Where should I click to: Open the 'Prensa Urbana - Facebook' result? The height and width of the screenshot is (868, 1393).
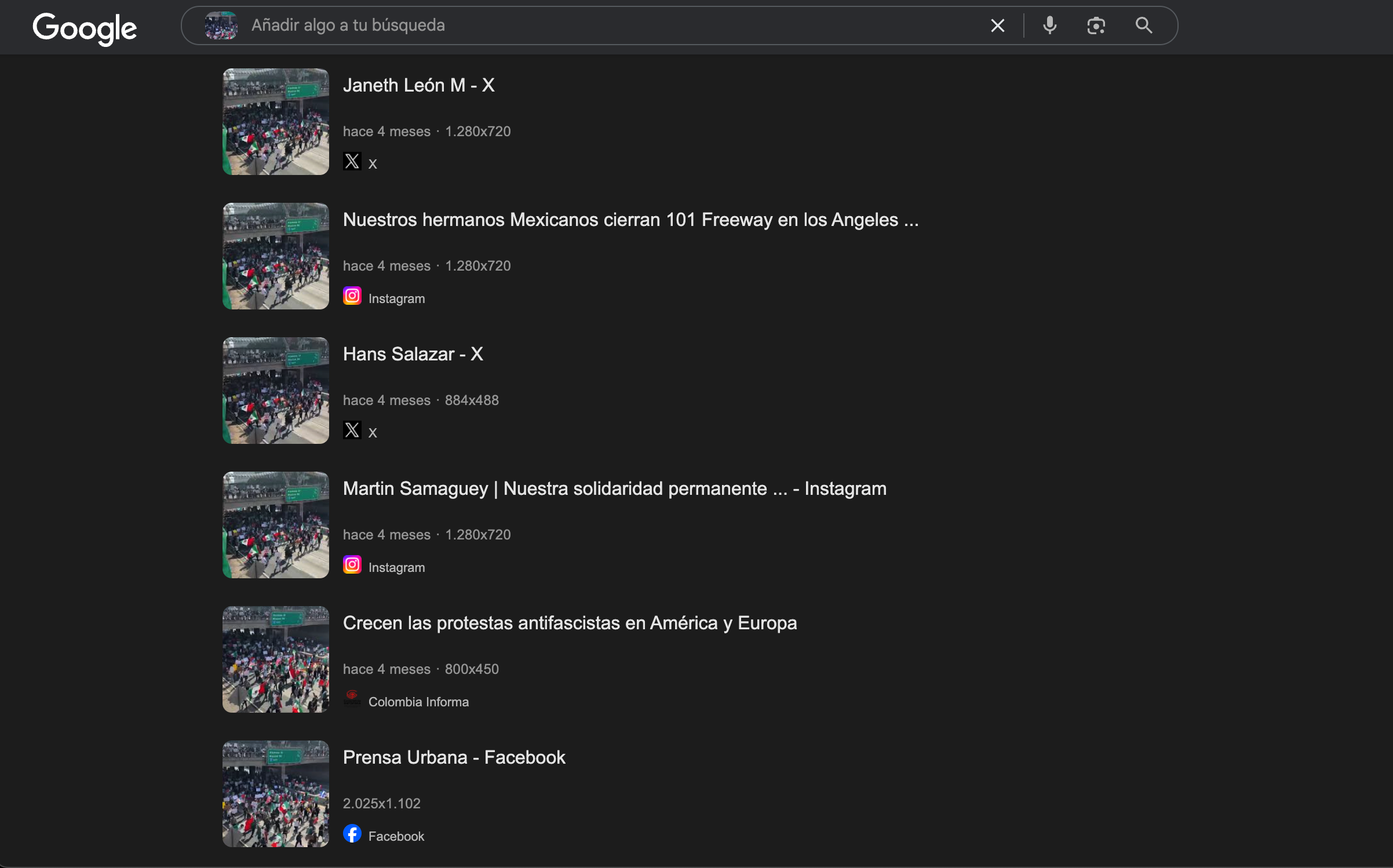[x=454, y=757]
